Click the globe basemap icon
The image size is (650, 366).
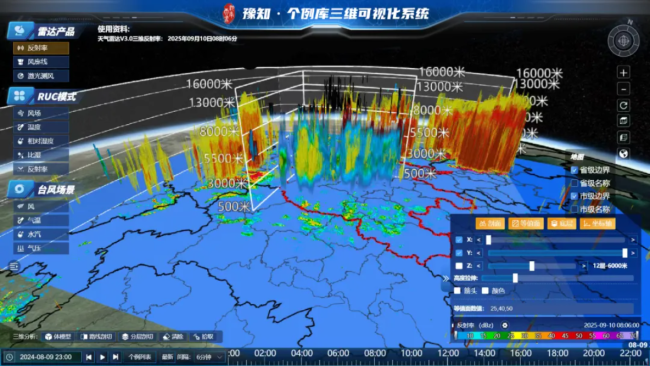pyautogui.click(x=623, y=154)
